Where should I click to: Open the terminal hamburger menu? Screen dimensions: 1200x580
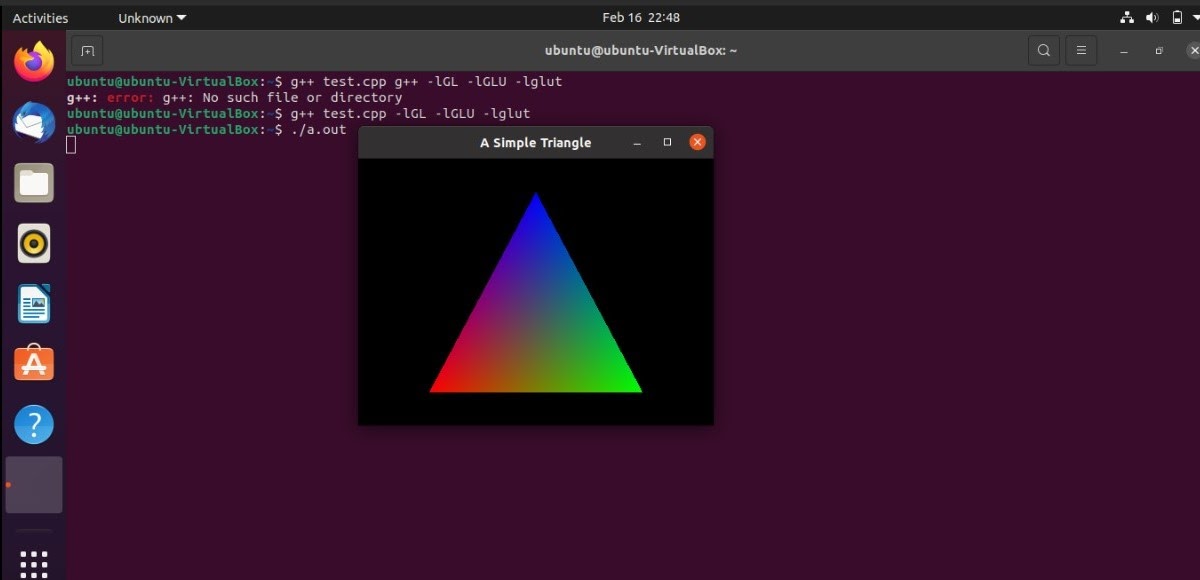coord(1081,50)
